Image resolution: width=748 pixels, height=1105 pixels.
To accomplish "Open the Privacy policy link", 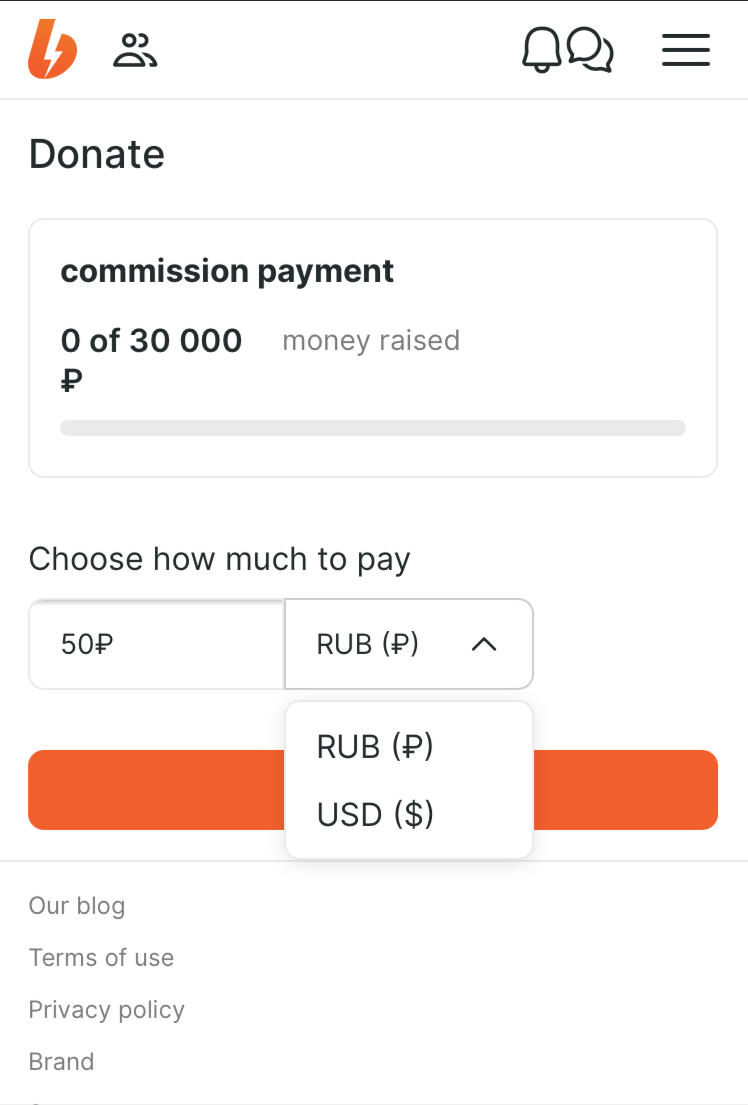I will coord(106,1010).
